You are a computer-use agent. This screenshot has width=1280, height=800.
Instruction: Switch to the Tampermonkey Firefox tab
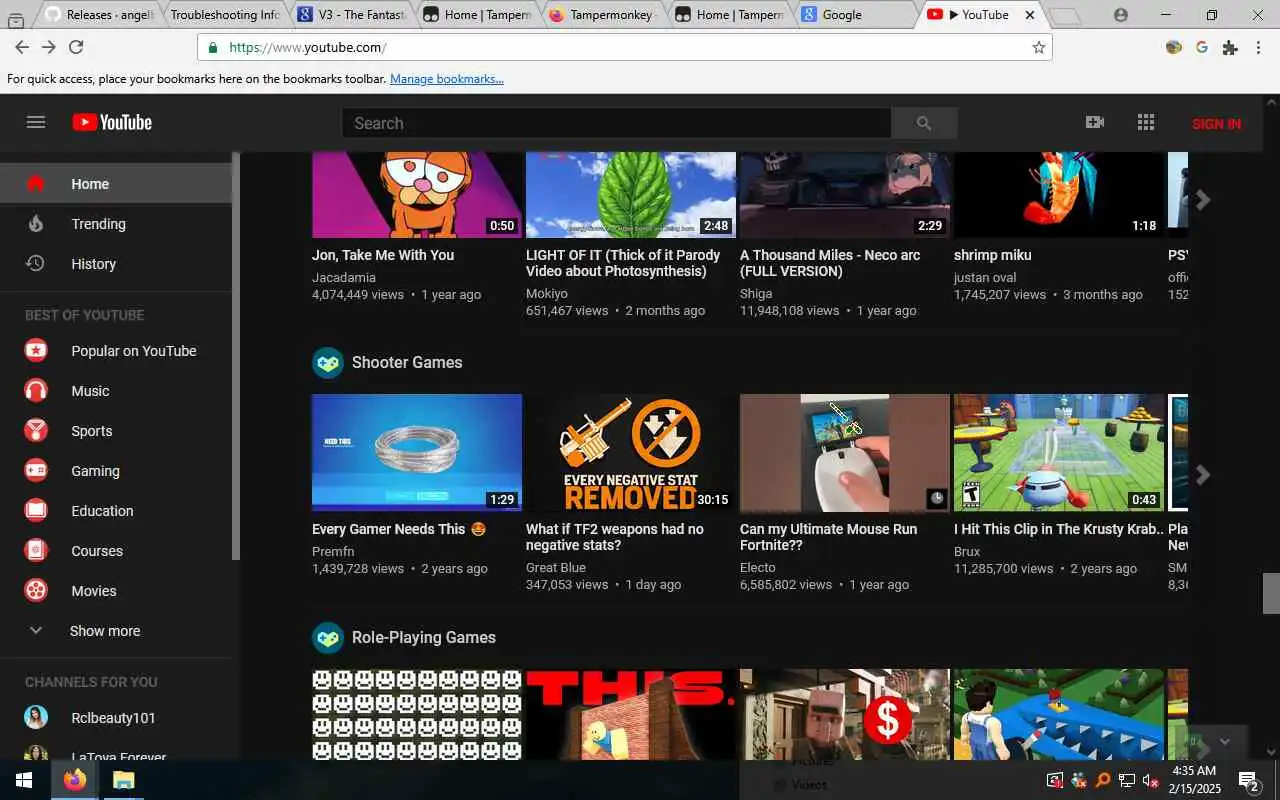(603, 15)
